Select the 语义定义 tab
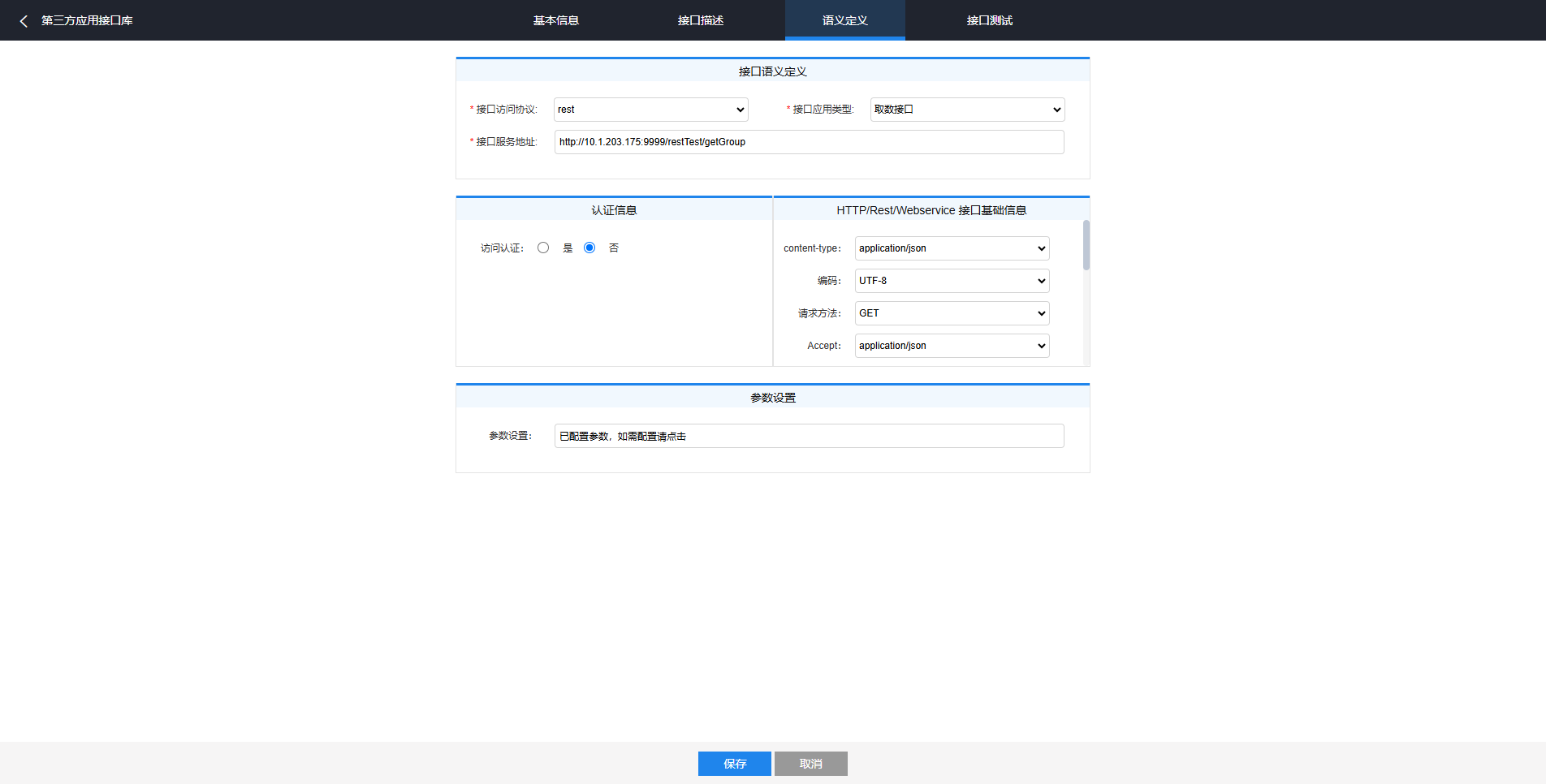This screenshot has height=784, width=1546. [844, 20]
